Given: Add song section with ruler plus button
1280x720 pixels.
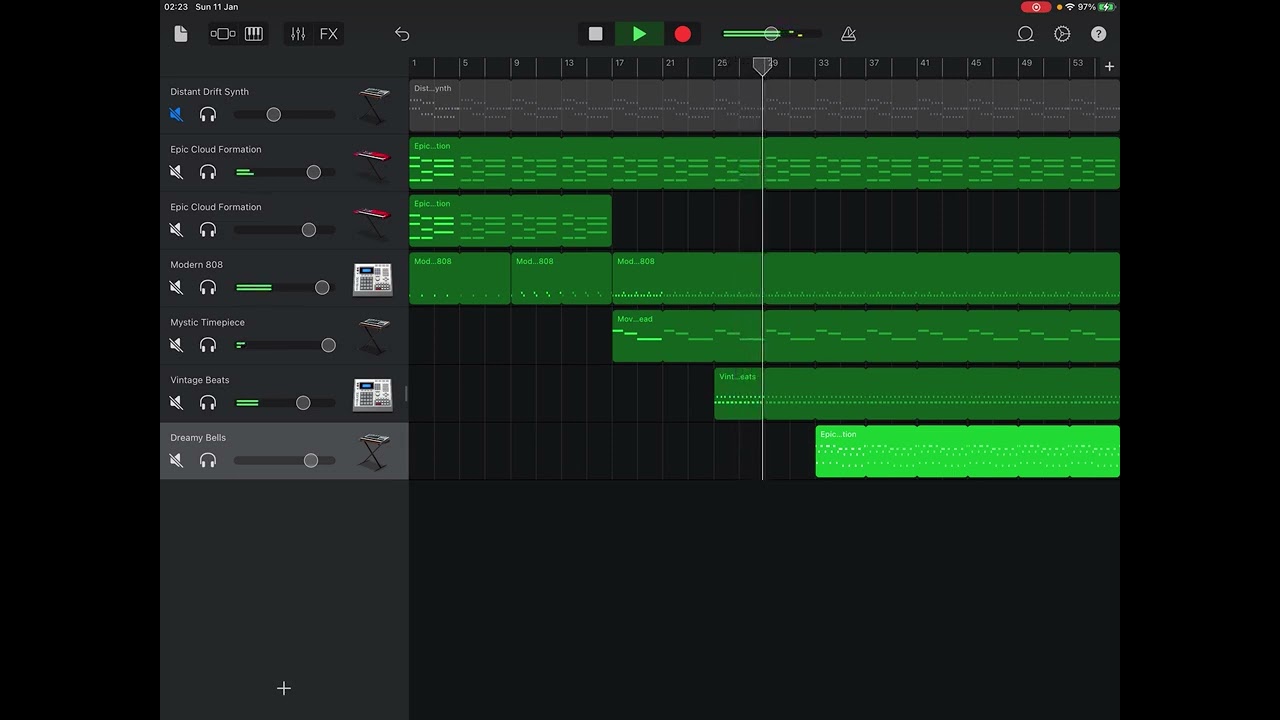Looking at the screenshot, I should [1109, 66].
